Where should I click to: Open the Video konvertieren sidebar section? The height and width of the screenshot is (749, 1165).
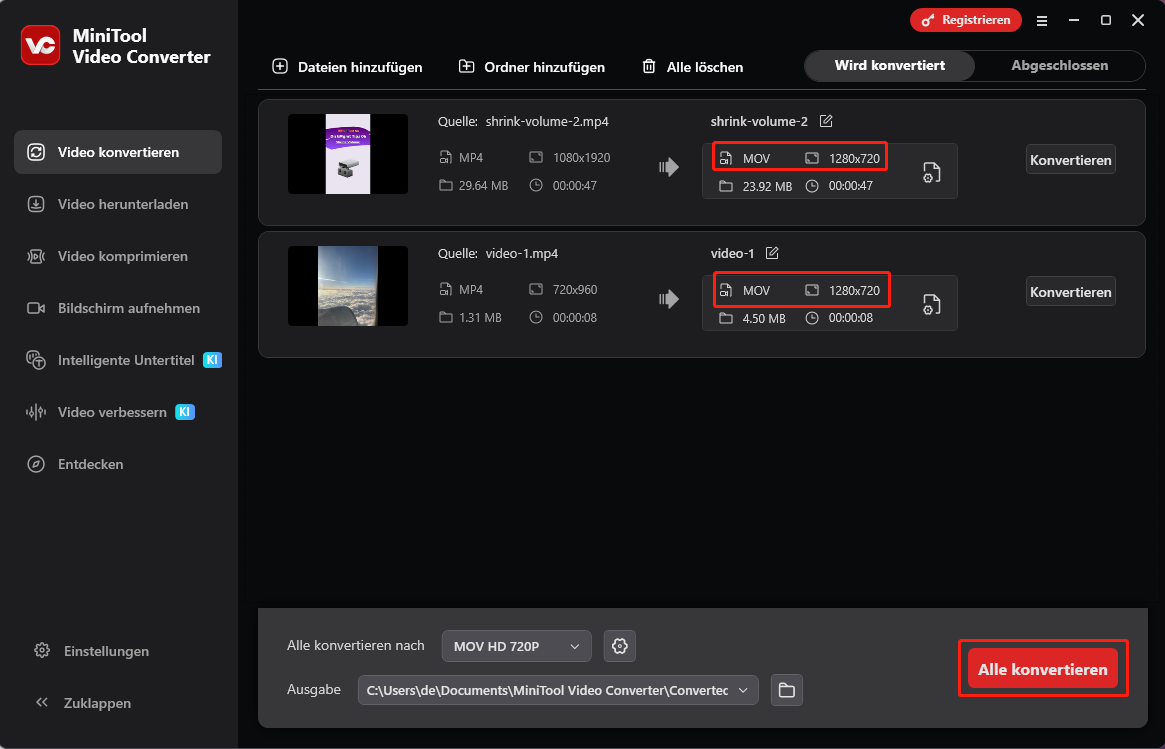pyautogui.click(x=118, y=152)
